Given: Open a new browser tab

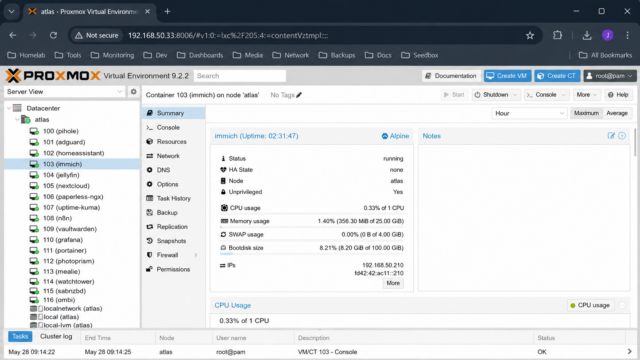Looking at the screenshot, I should (x=167, y=11).
